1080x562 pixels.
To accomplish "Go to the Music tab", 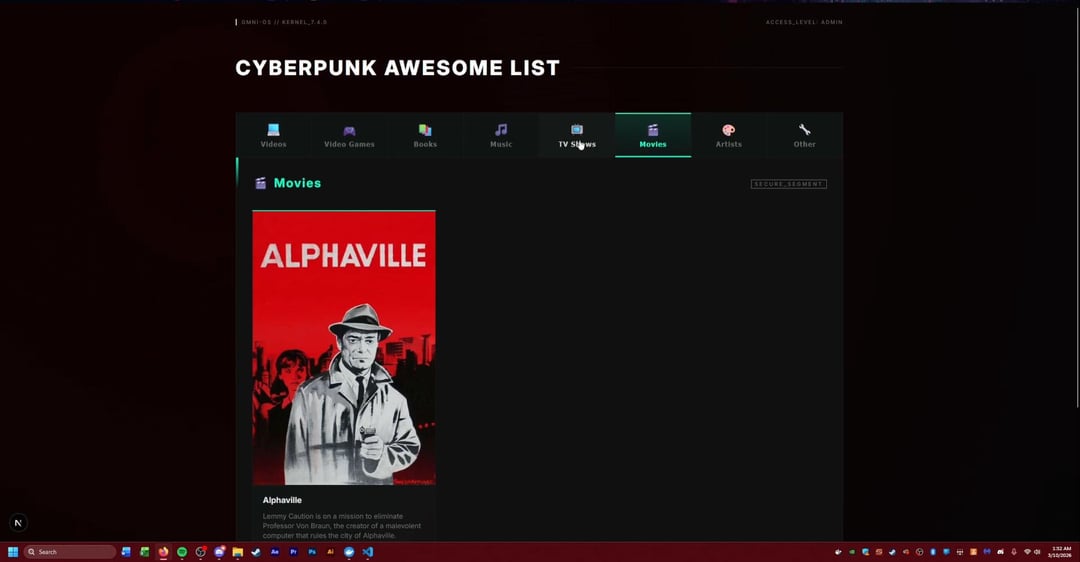I will (x=501, y=136).
